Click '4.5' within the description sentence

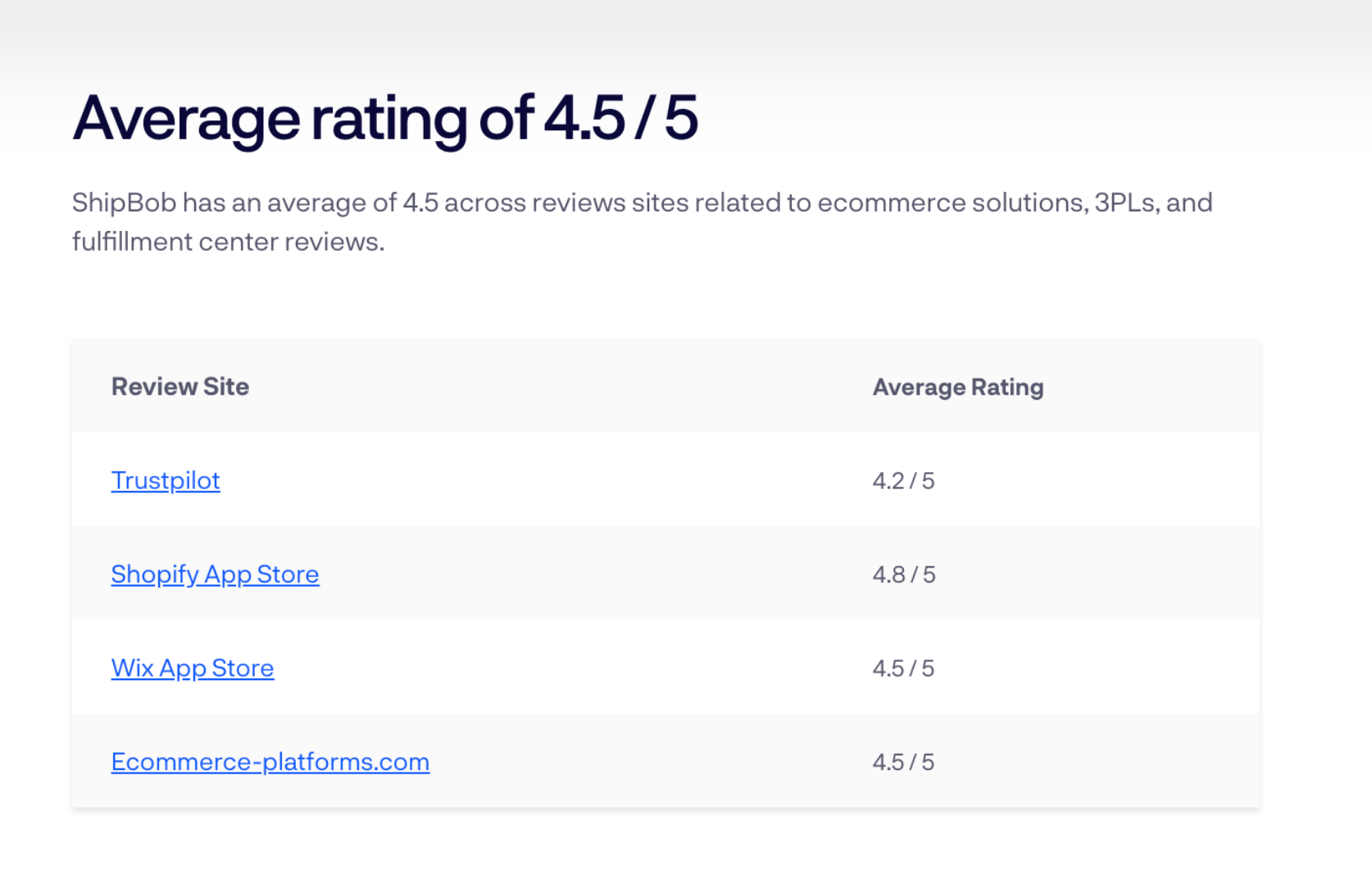pyautogui.click(x=420, y=202)
